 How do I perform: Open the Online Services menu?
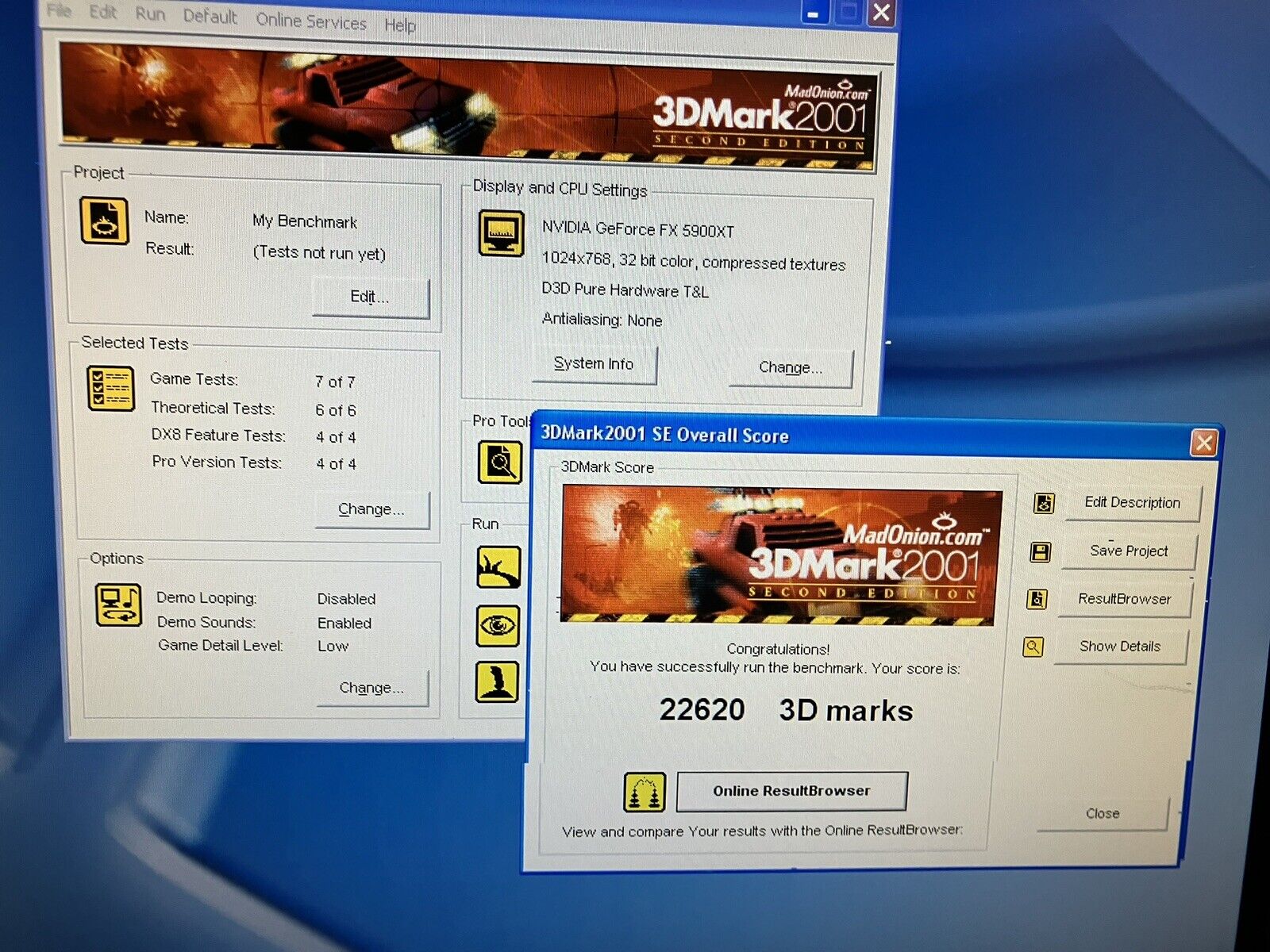tap(311, 21)
